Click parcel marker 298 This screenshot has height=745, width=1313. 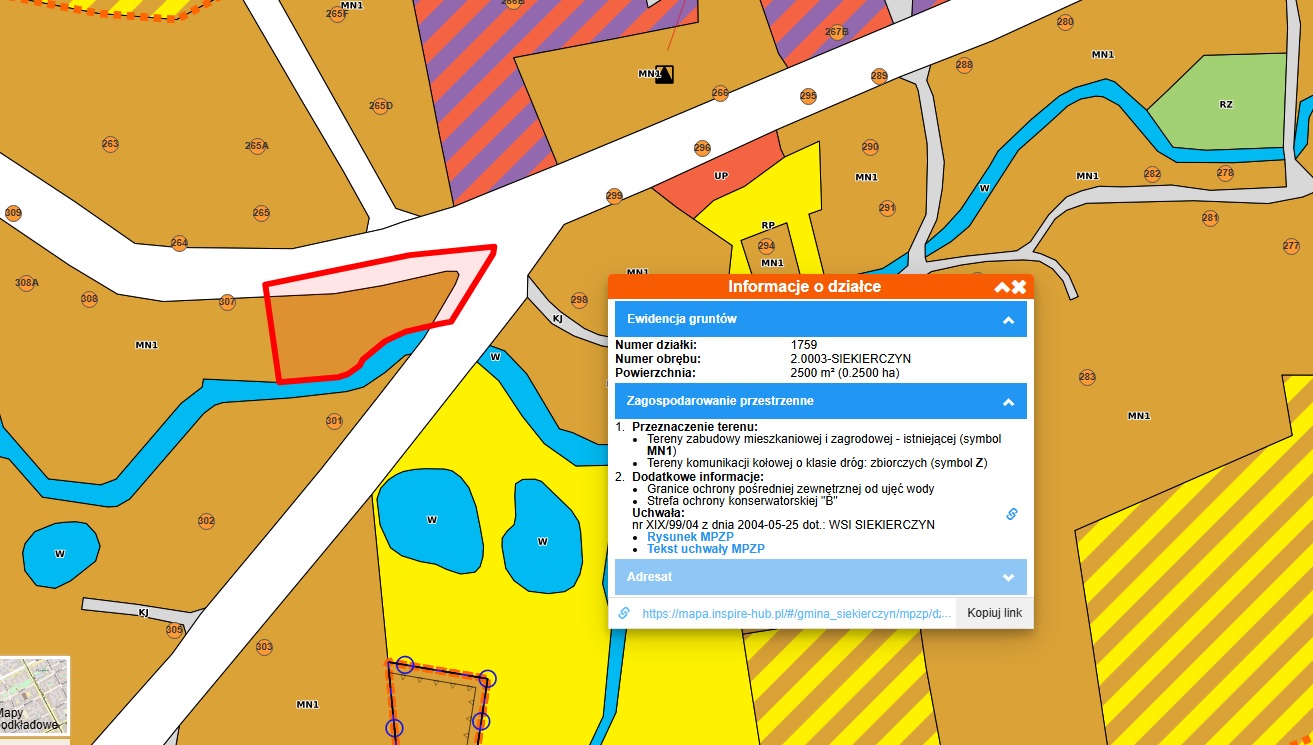tap(579, 300)
